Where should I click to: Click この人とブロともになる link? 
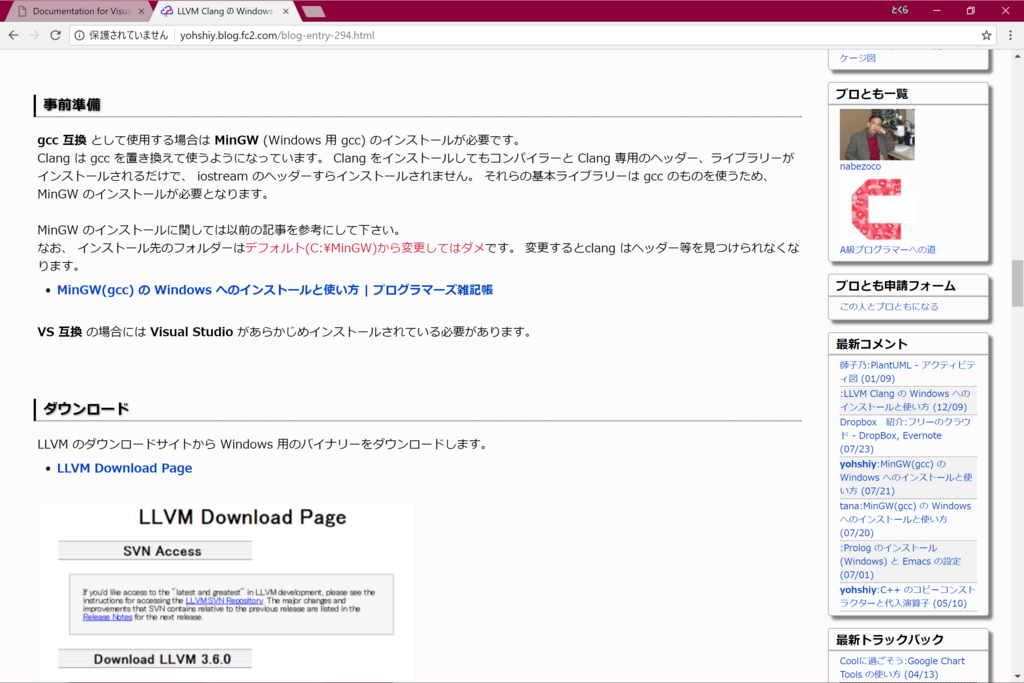[889, 306]
